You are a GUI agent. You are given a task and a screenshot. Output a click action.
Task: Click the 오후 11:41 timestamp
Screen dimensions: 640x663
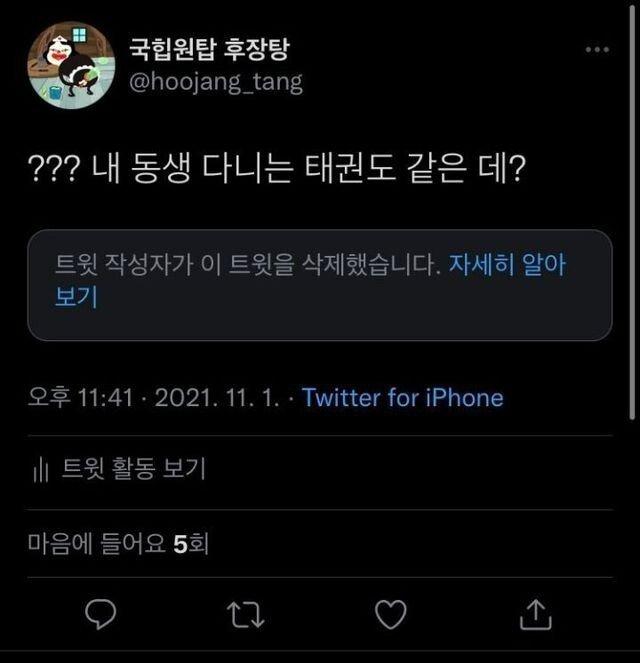[x=81, y=398]
